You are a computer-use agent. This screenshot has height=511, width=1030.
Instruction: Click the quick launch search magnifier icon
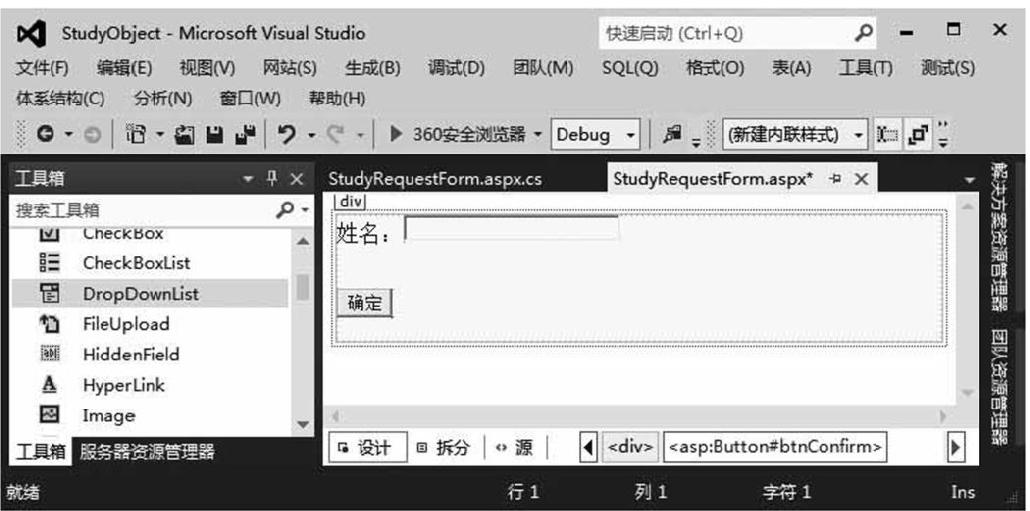[866, 32]
